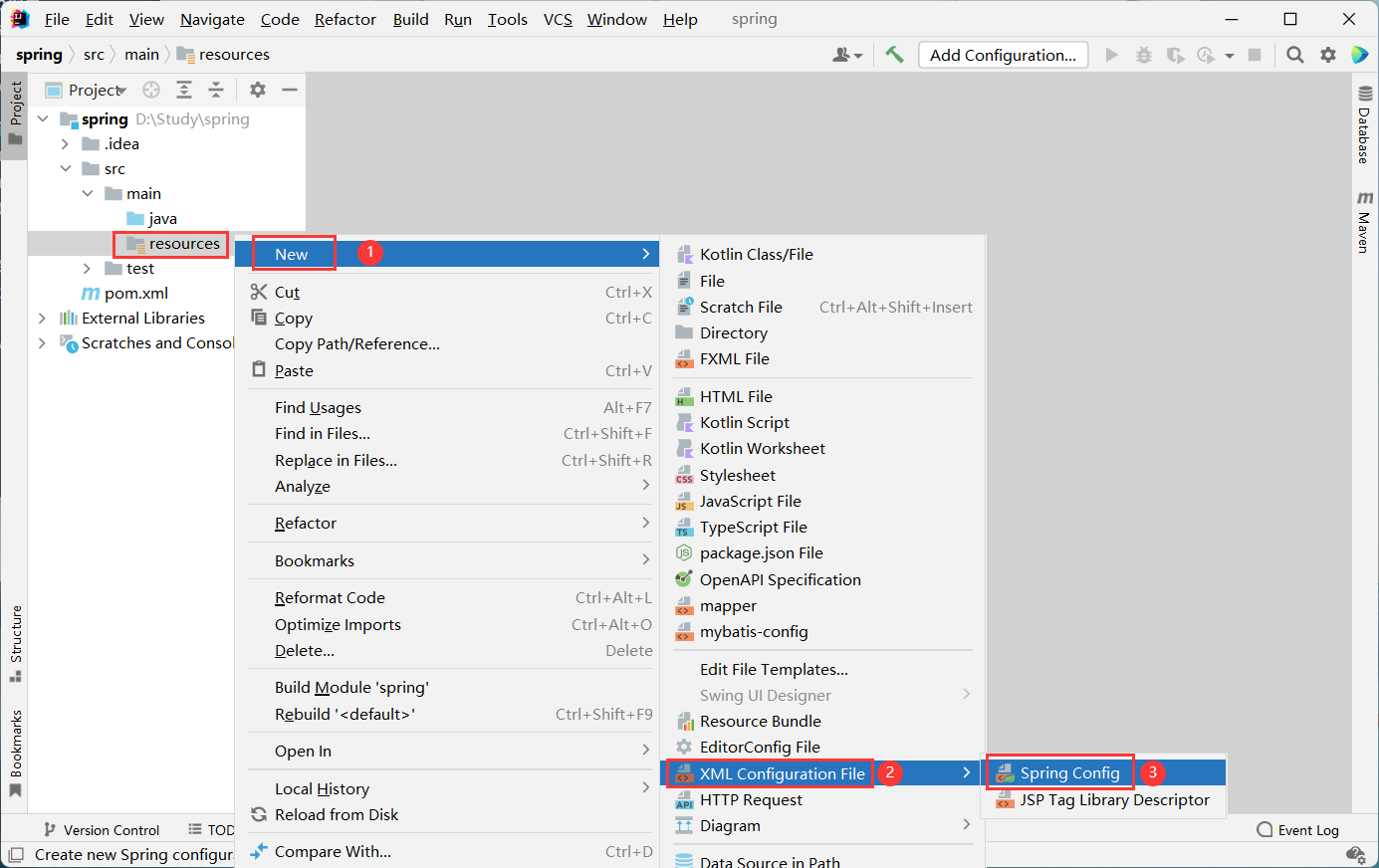Click the Run arrow icon in toolbar
1379x868 pixels.
(1112, 55)
